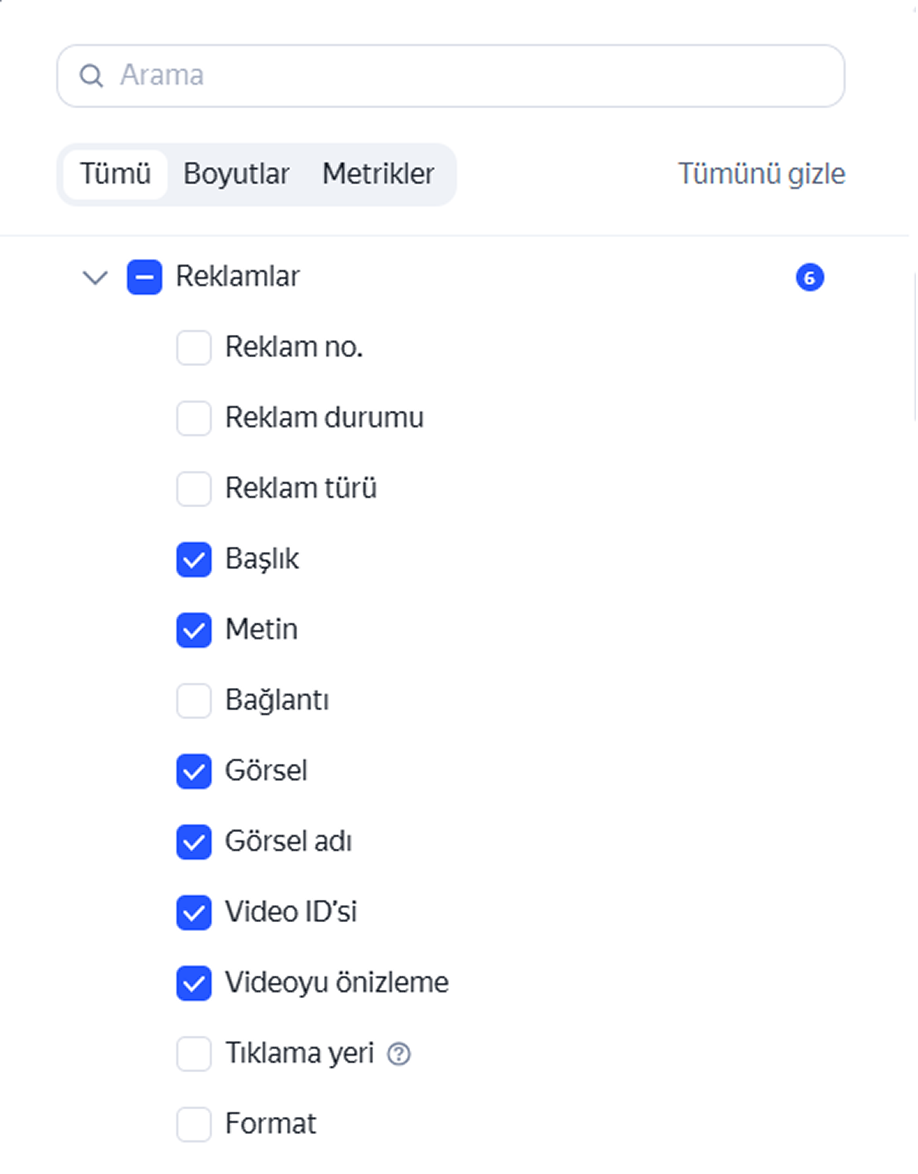
Task: Tick the Reklam türü checkbox
Action: pyautogui.click(x=194, y=489)
